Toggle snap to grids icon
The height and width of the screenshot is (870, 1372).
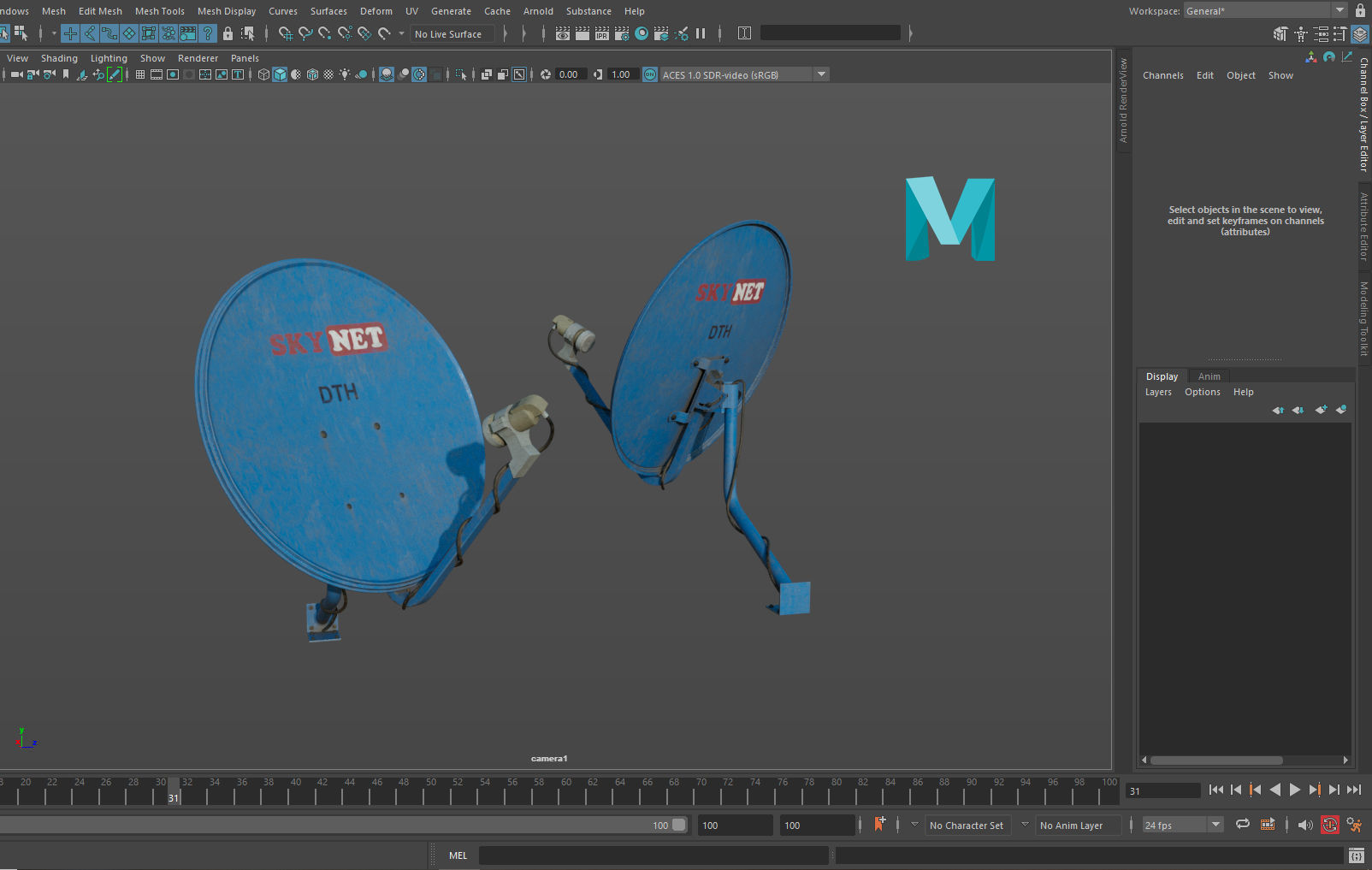click(286, 34)
